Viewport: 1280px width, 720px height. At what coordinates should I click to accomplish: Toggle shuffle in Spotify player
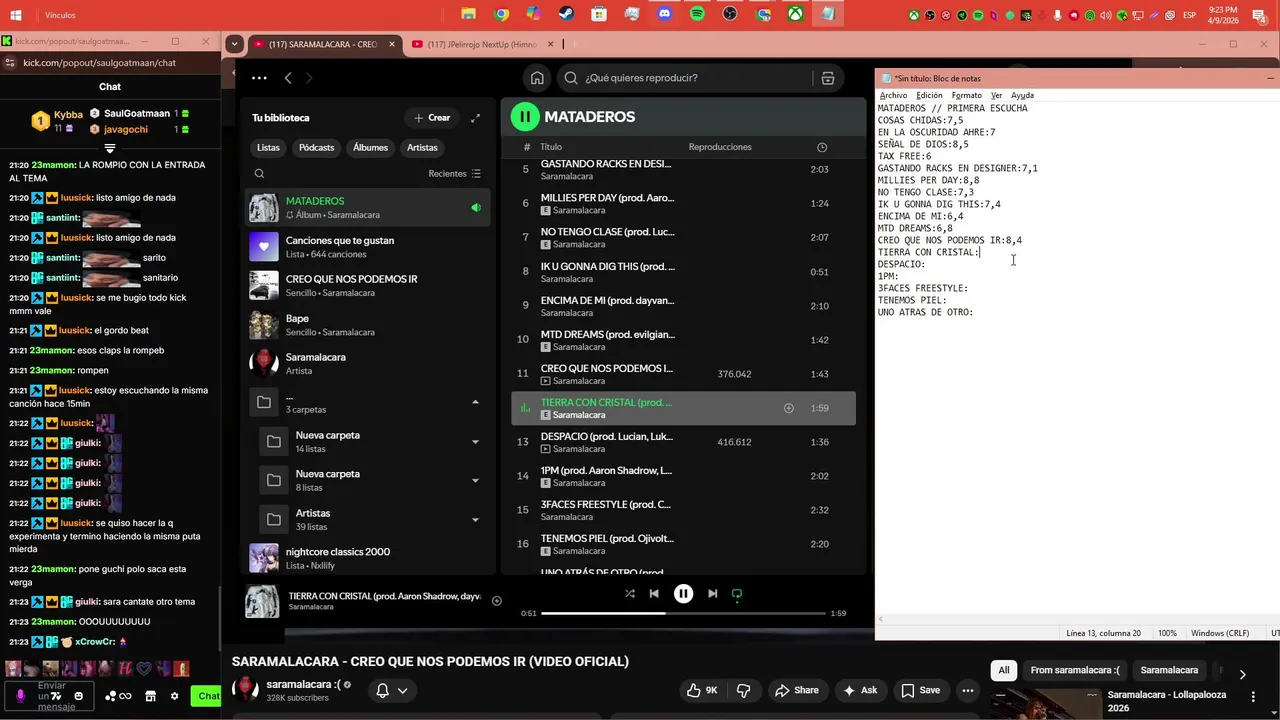[629, 594]
